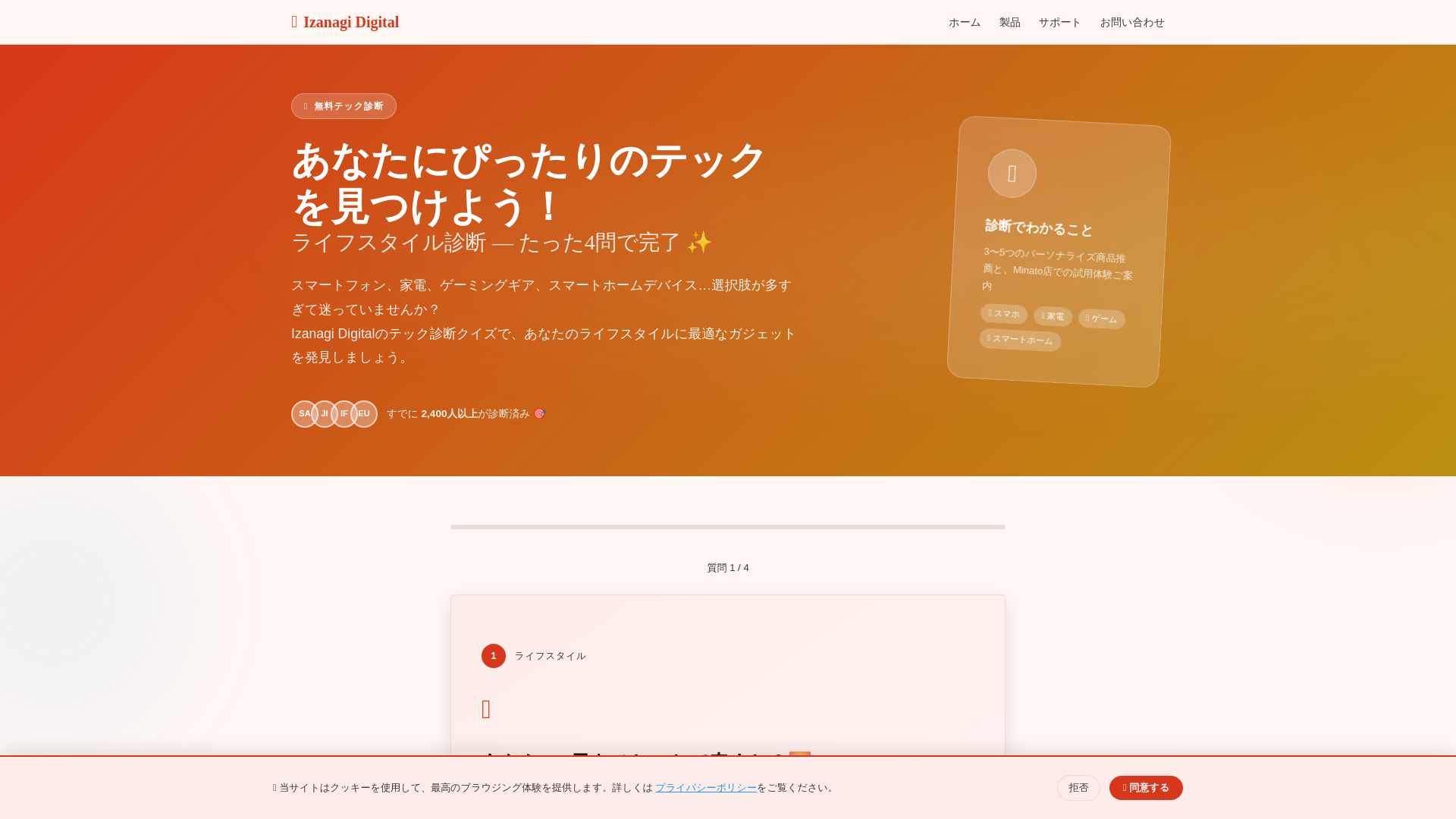
Task: Click the 無料テック診断 badge
Action: click(x=344, y=106)
